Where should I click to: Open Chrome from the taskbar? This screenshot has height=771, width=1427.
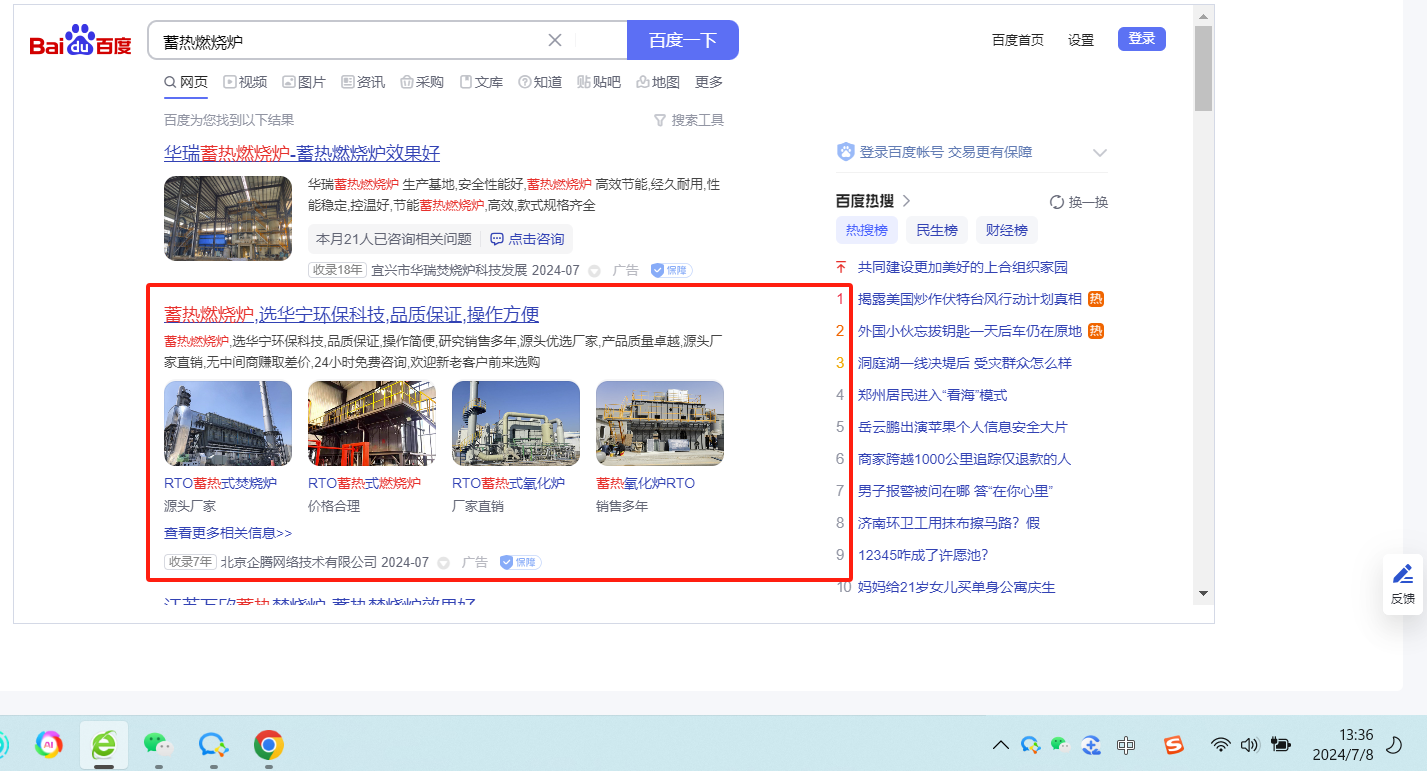(268, 744)
